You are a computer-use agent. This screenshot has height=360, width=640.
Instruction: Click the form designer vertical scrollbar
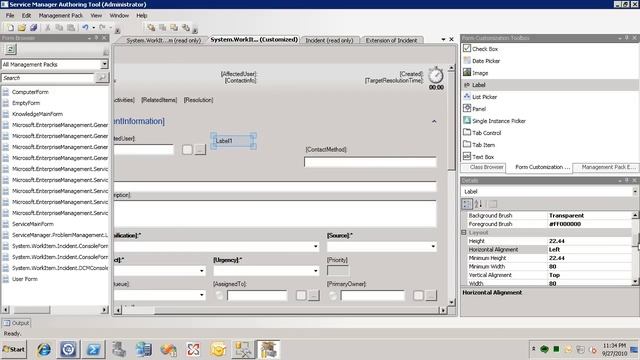coord(451,185)
